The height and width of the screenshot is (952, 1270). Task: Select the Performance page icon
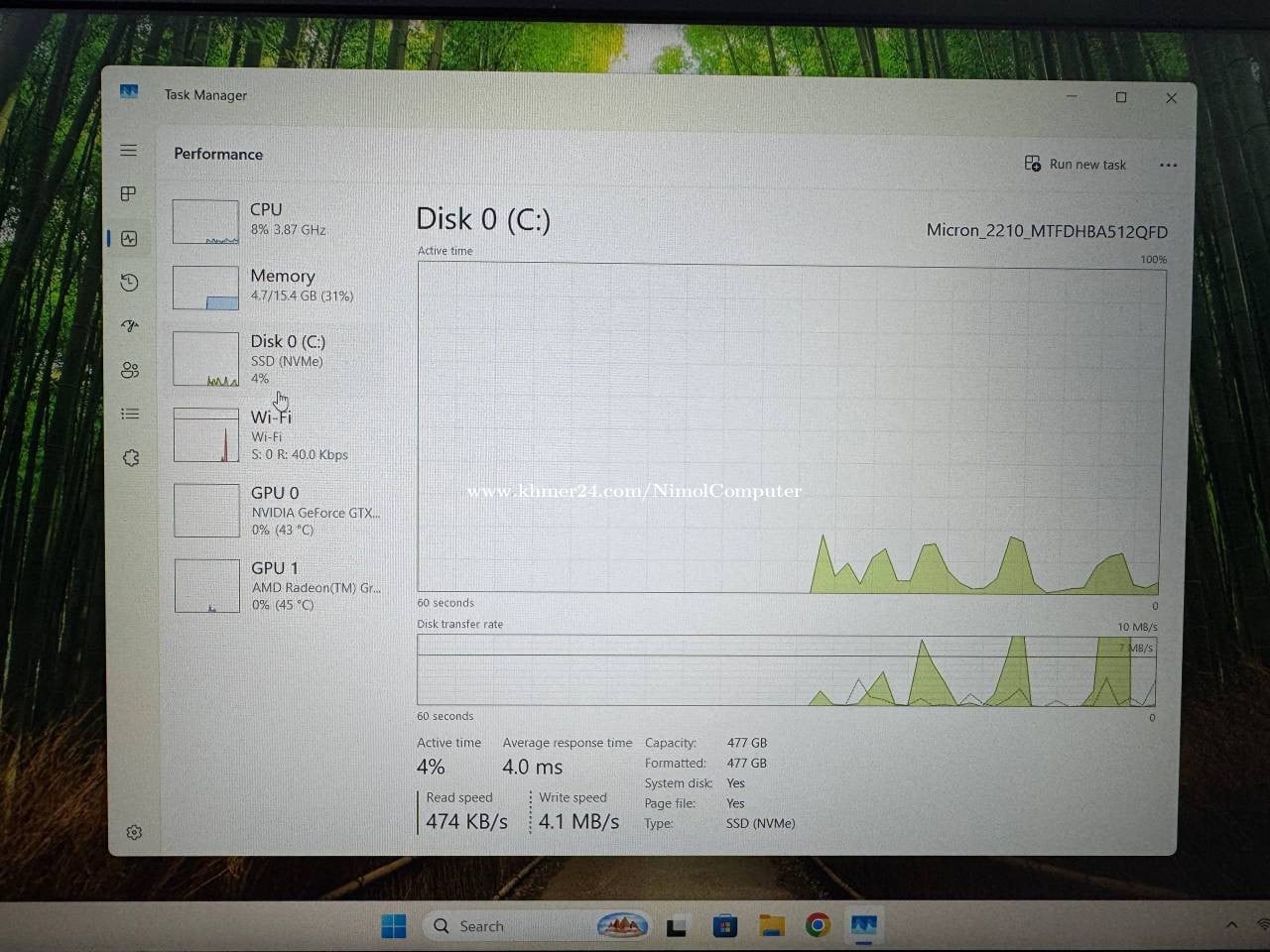129,238
